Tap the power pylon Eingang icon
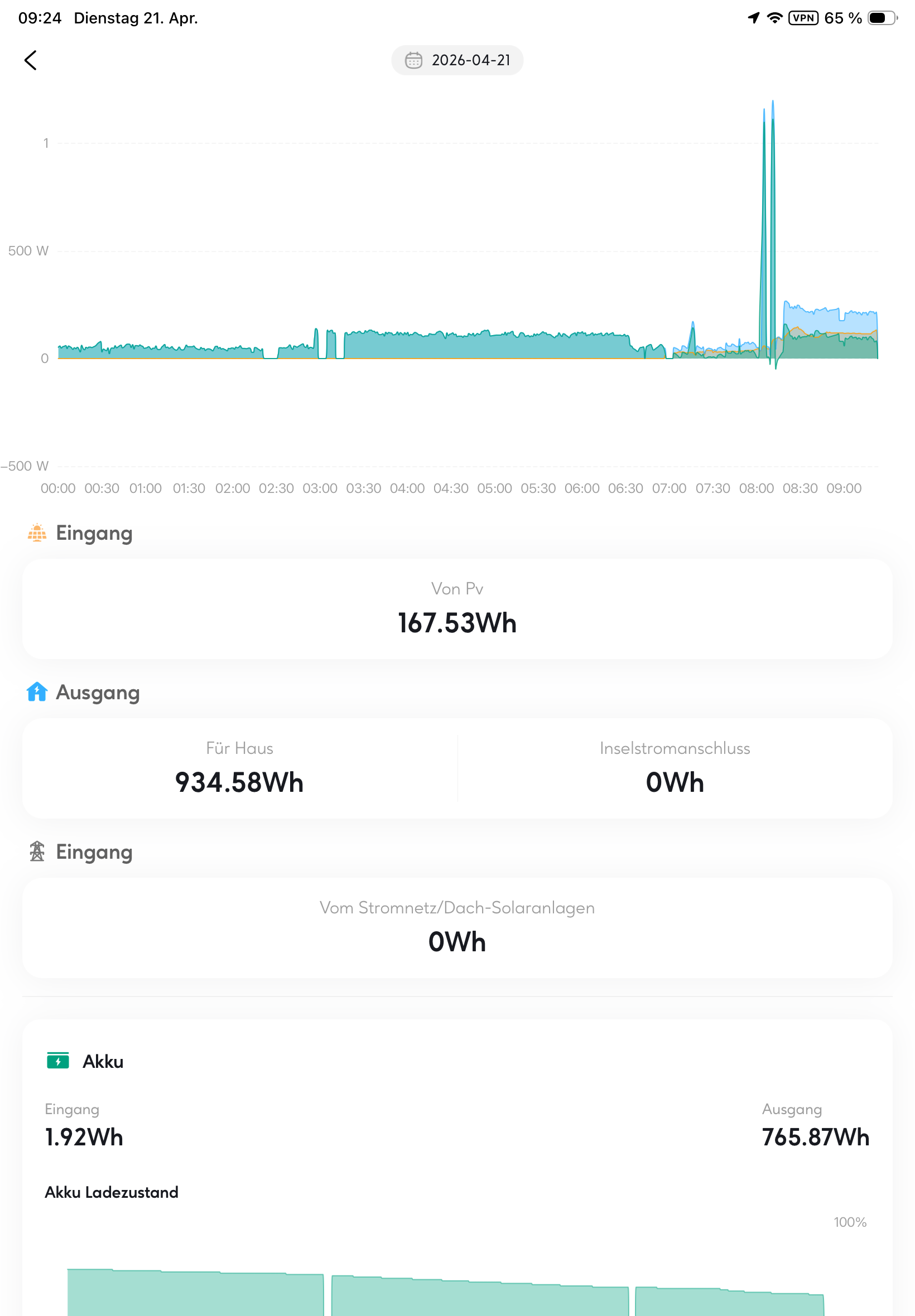The width and height of the screenshot is (915, 1316). [x=37, y=851]
